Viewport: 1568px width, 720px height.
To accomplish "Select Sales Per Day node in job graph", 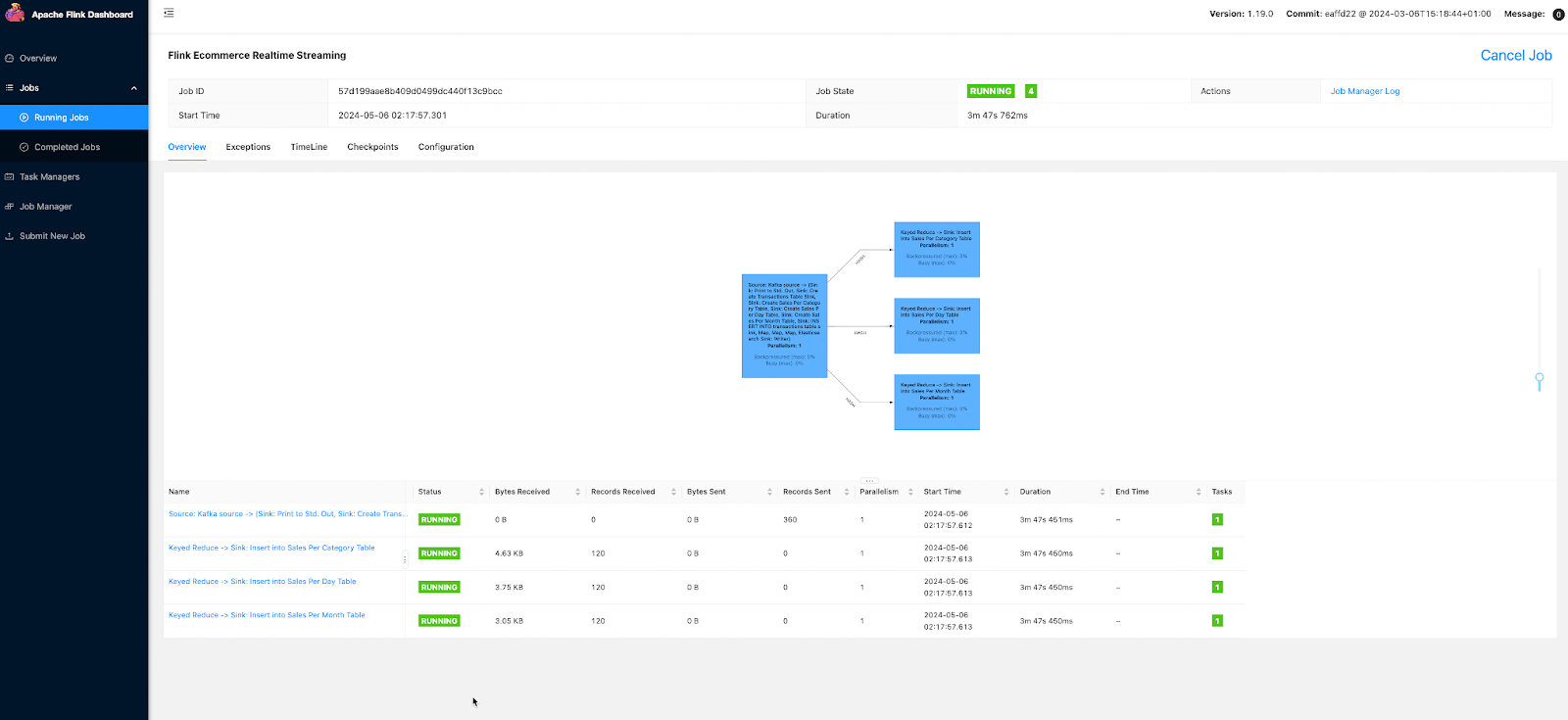I will pyautogui.click(x=937, y=326).
